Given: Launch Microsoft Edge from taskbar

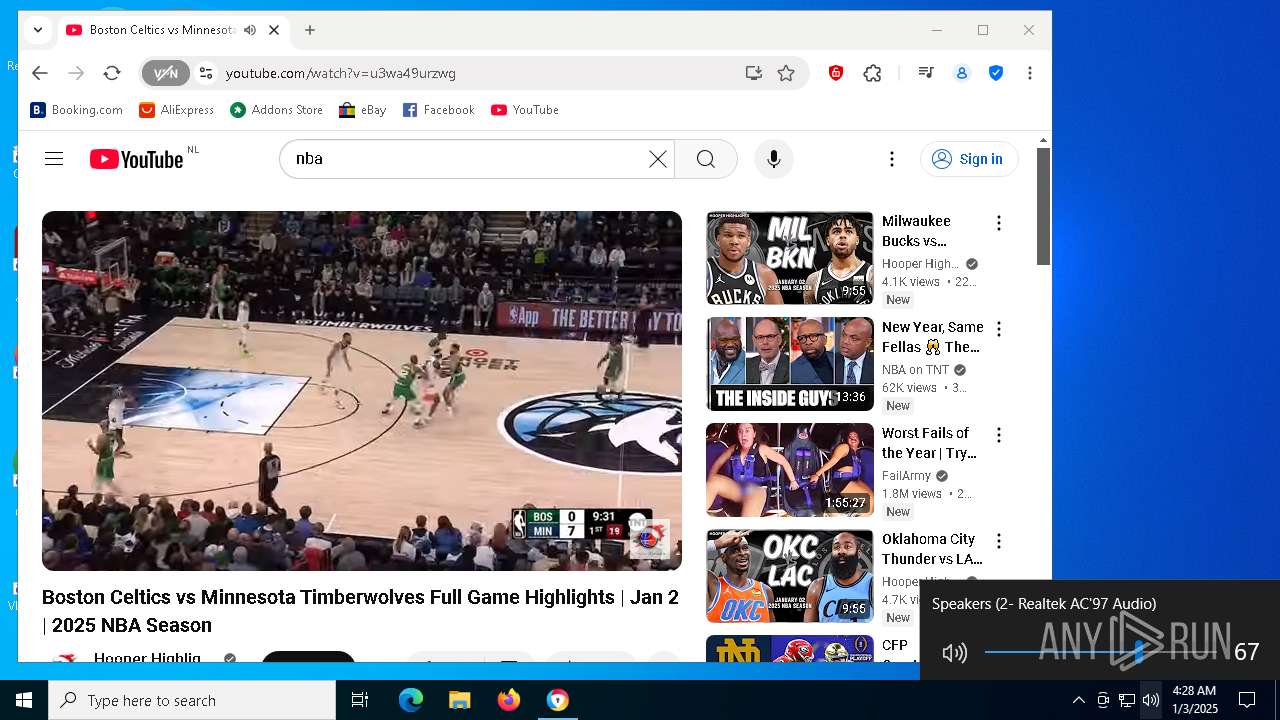Looking at the screenshot, I should (x=411, y=700).
